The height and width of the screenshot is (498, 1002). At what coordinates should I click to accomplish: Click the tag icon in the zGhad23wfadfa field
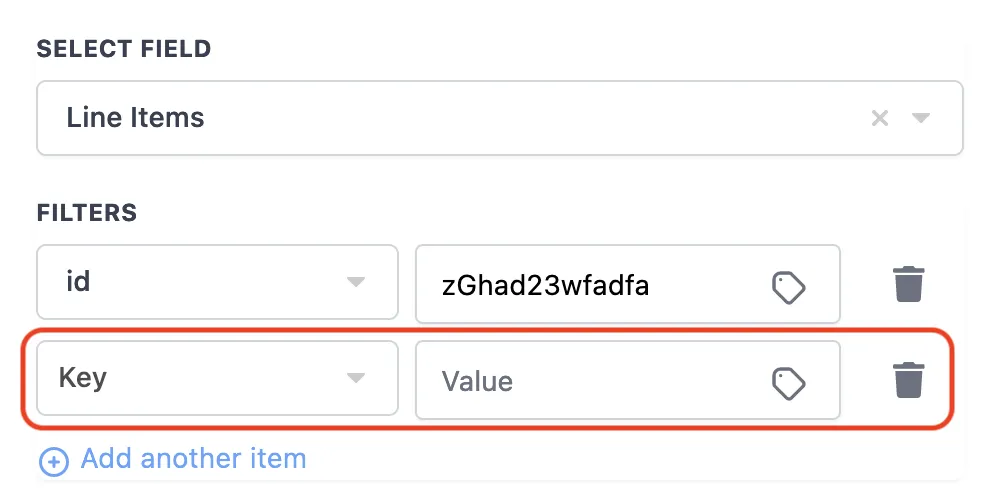pyautogui.click(x=788, y=287)
